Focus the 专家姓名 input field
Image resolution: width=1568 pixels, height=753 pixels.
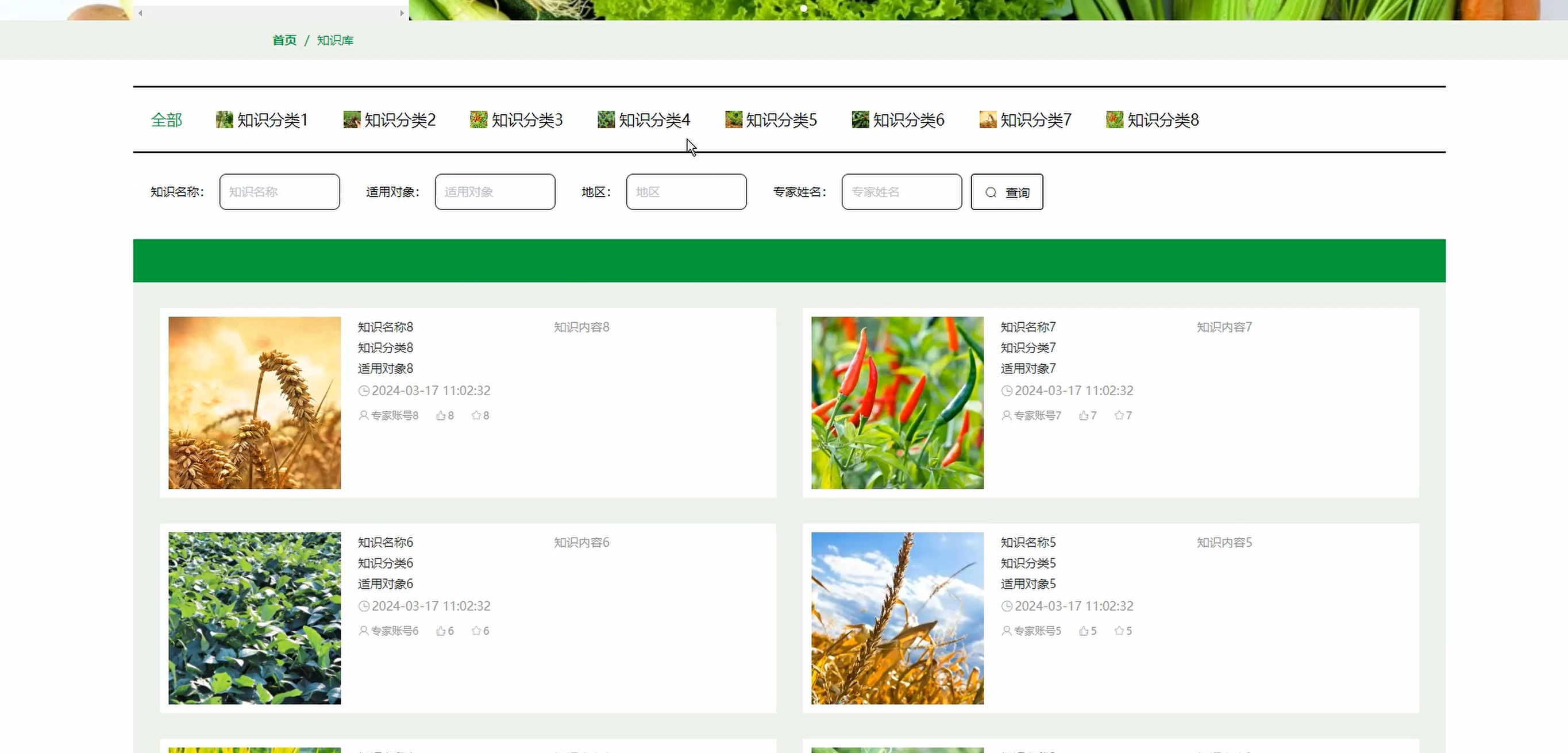901,192
